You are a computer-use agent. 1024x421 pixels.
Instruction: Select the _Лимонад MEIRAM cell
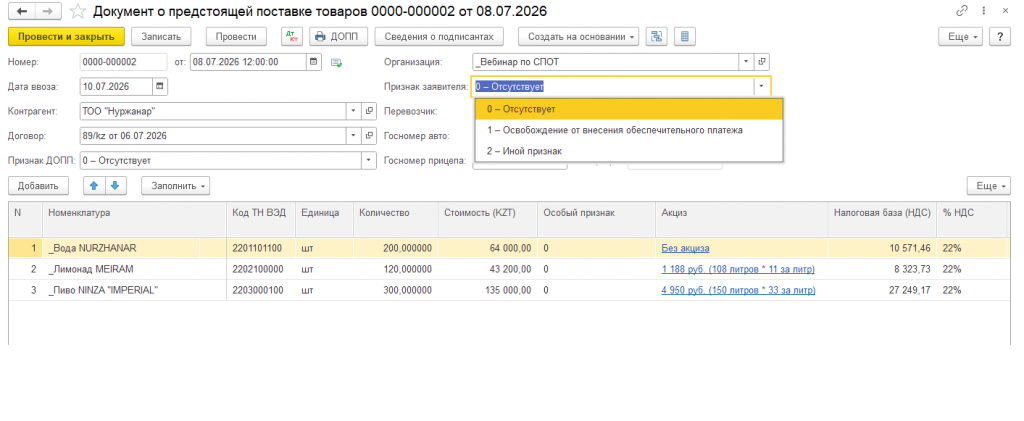tap(135, 269)
